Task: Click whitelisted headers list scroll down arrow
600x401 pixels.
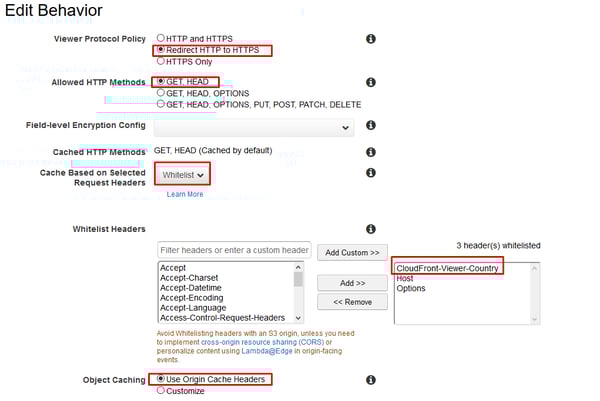Action: point(535,319)
